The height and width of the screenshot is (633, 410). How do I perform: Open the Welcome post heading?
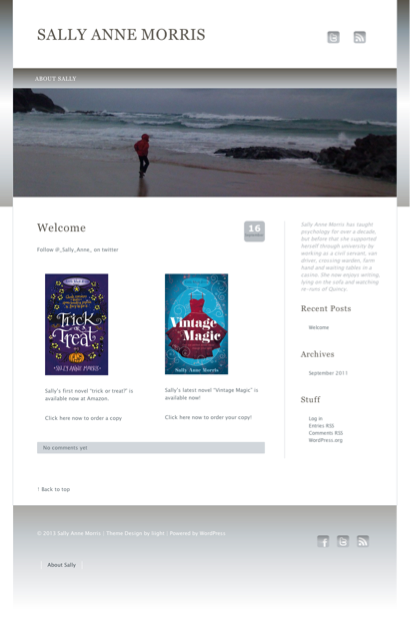pos(61,228)
